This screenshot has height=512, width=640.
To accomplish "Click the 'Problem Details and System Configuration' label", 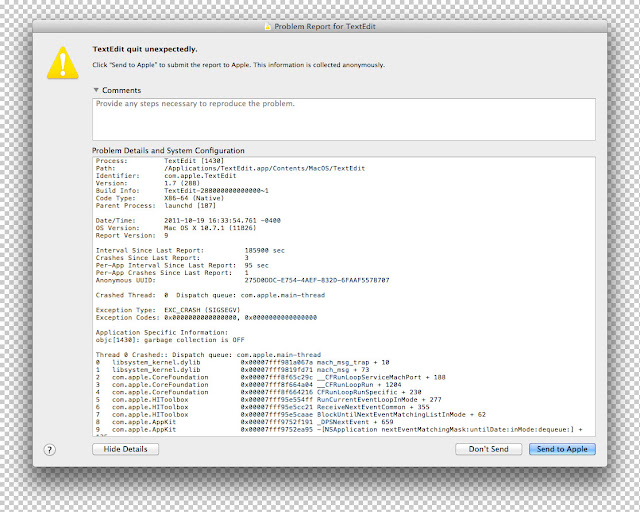I will pos(168,150).
